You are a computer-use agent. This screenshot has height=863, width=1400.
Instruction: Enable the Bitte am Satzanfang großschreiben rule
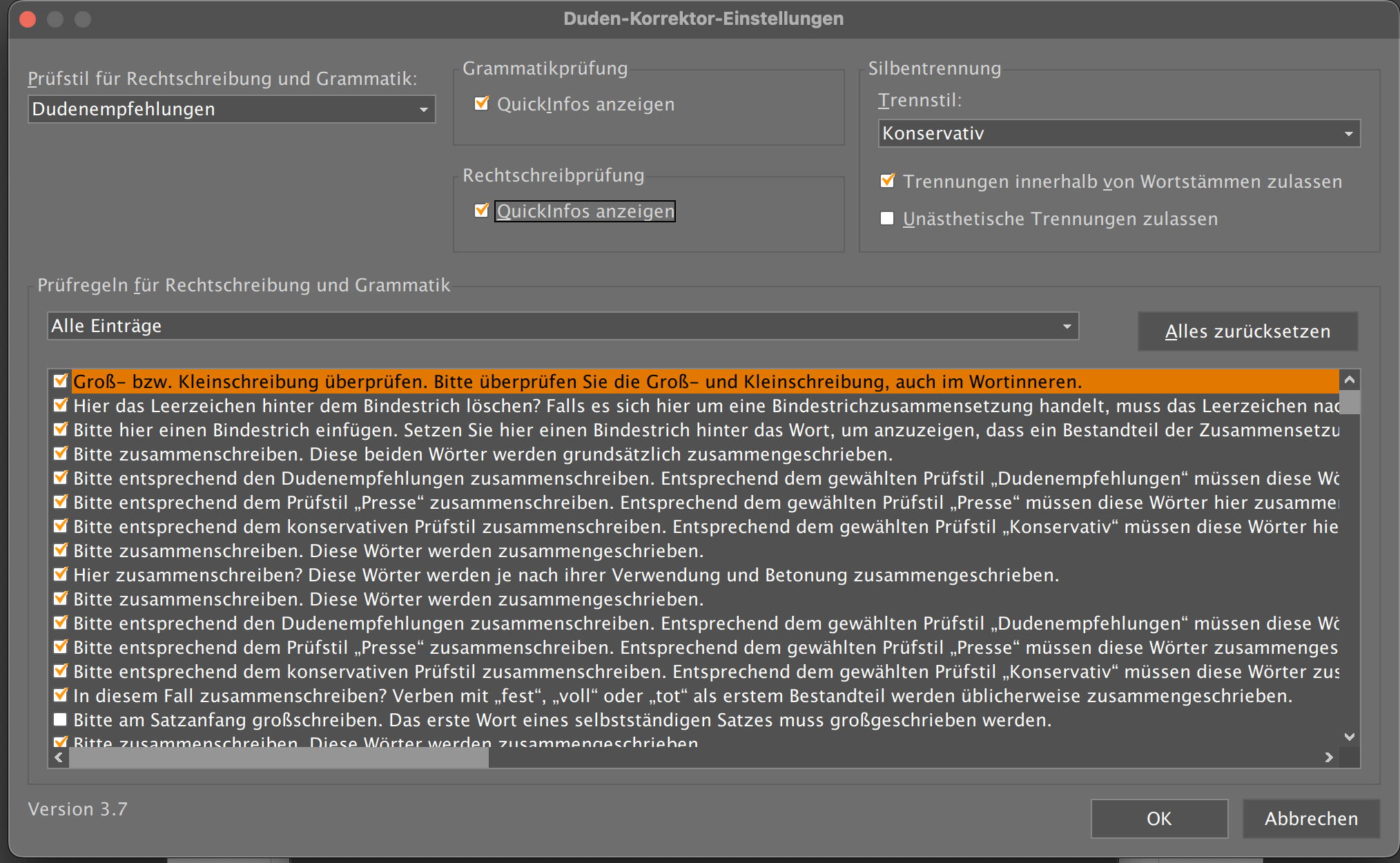pos(61,719)
